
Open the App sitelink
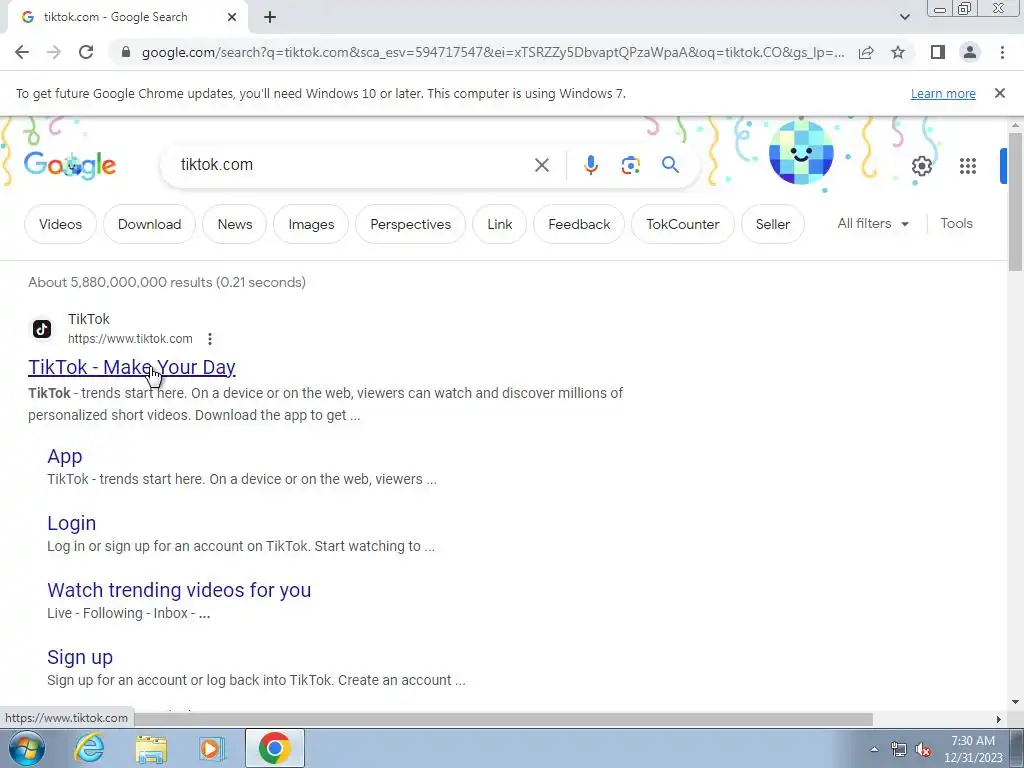(65, 456)
